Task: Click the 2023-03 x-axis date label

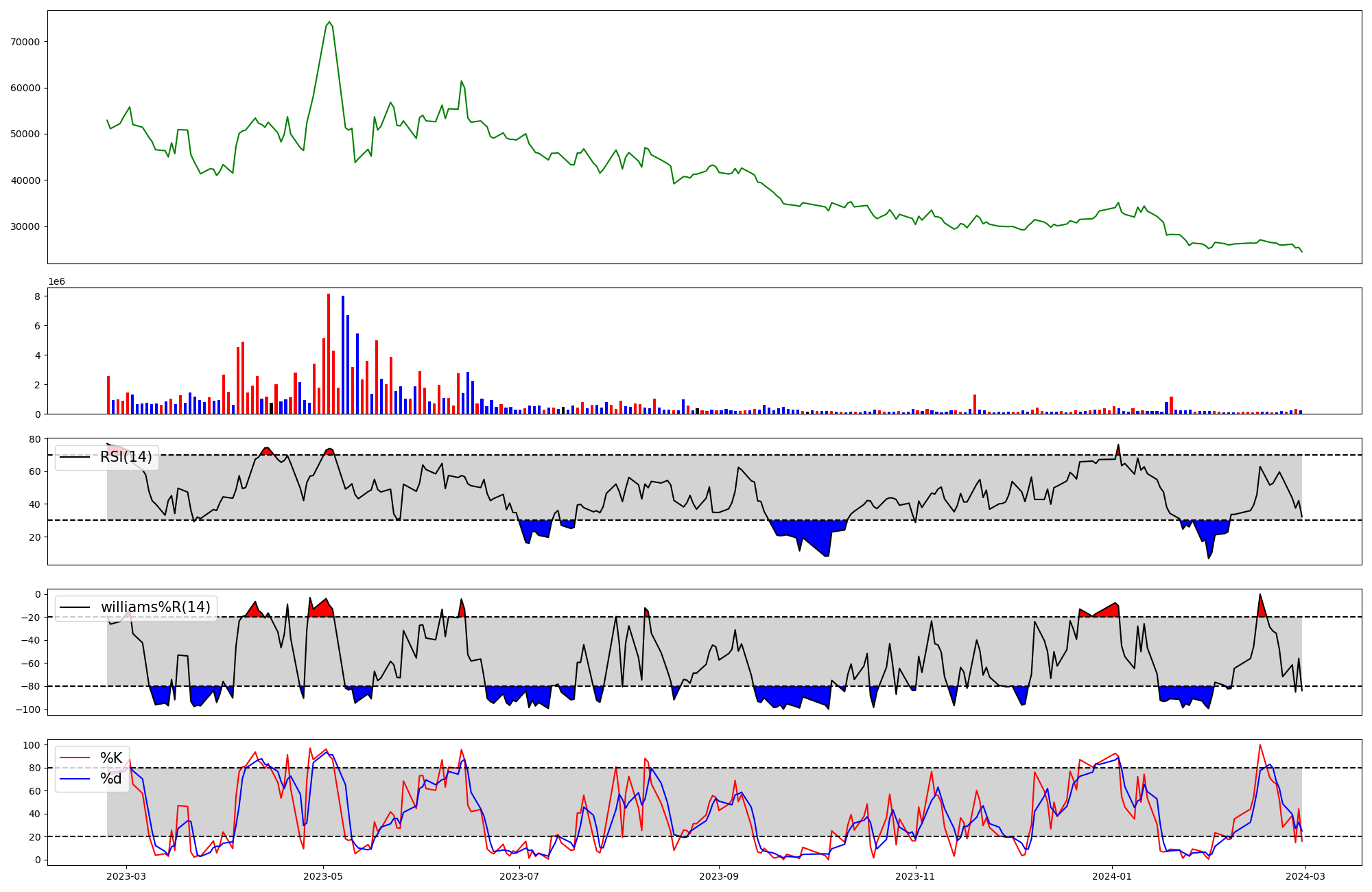Action: [x=126, y=876]
